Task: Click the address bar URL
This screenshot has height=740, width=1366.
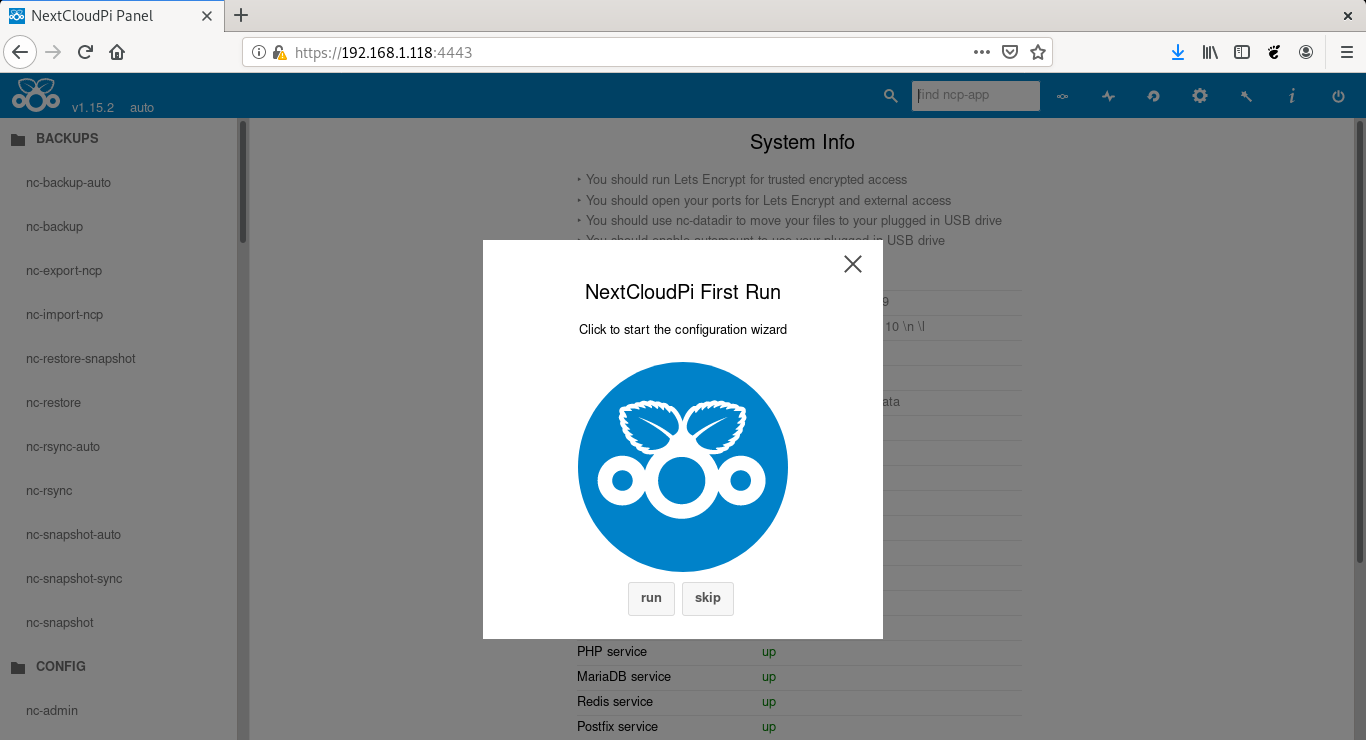Action: pyautogui.click(x=383, y=52)
